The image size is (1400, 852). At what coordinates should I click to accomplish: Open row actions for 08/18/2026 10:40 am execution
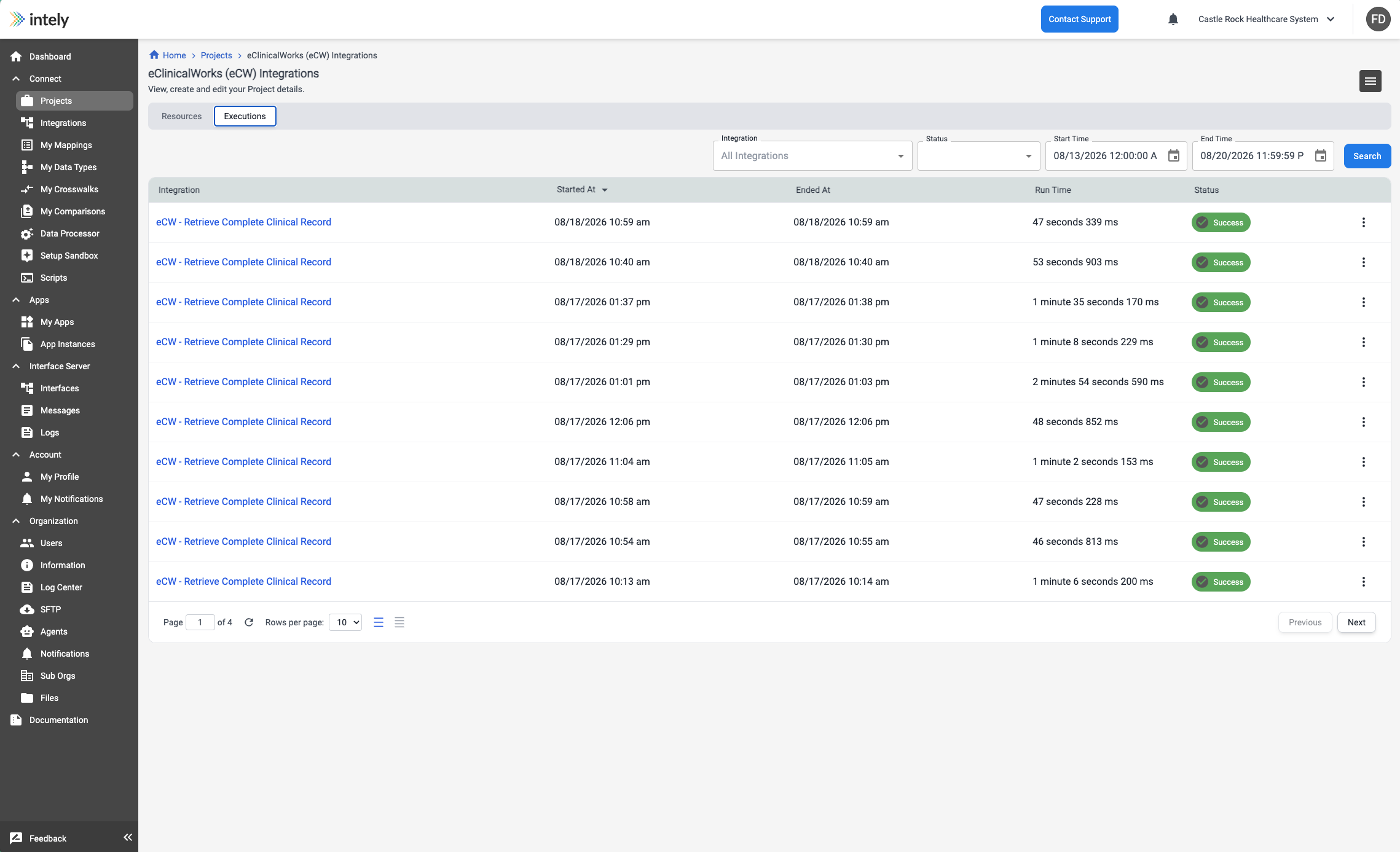coord(1363,262)
